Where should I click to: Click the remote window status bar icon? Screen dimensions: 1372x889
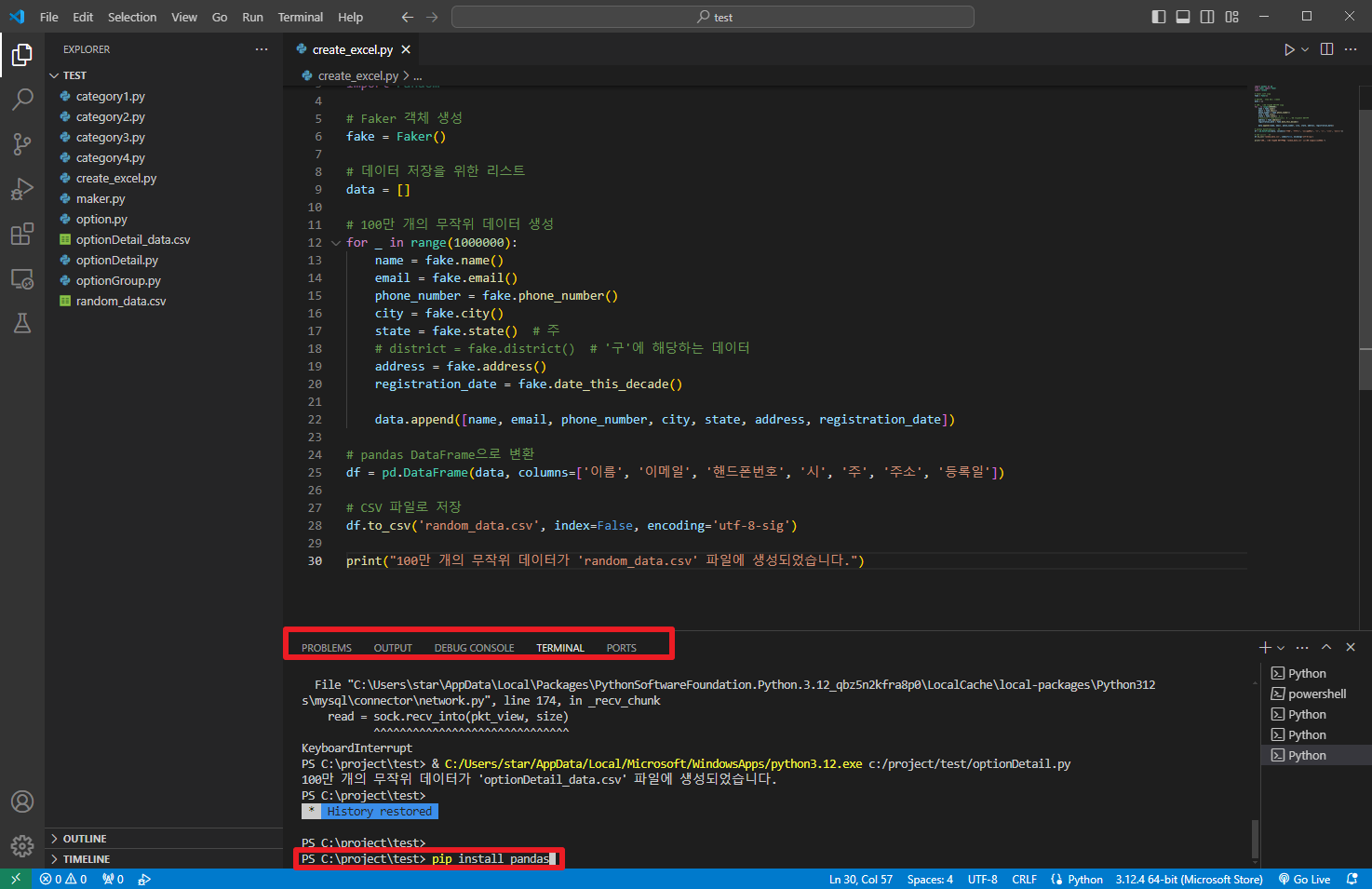(x=16, y=879)
